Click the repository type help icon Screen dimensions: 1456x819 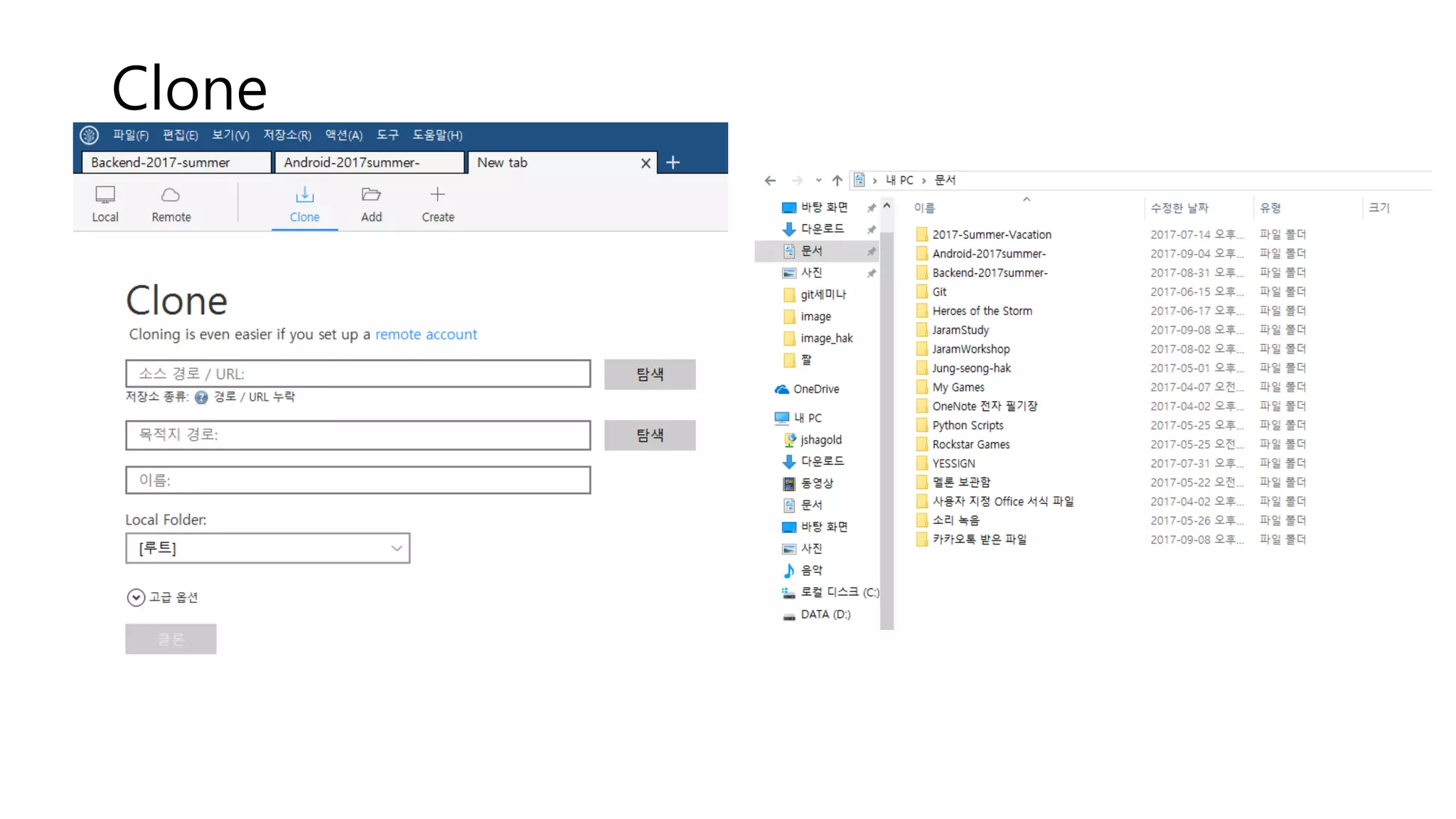click(201, 397)
